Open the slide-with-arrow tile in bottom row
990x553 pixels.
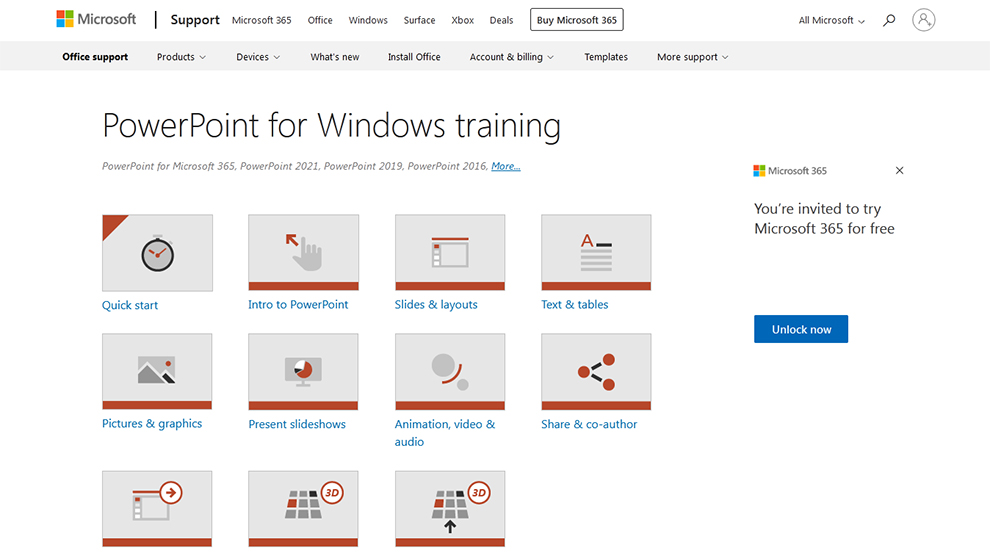point(157,508)
